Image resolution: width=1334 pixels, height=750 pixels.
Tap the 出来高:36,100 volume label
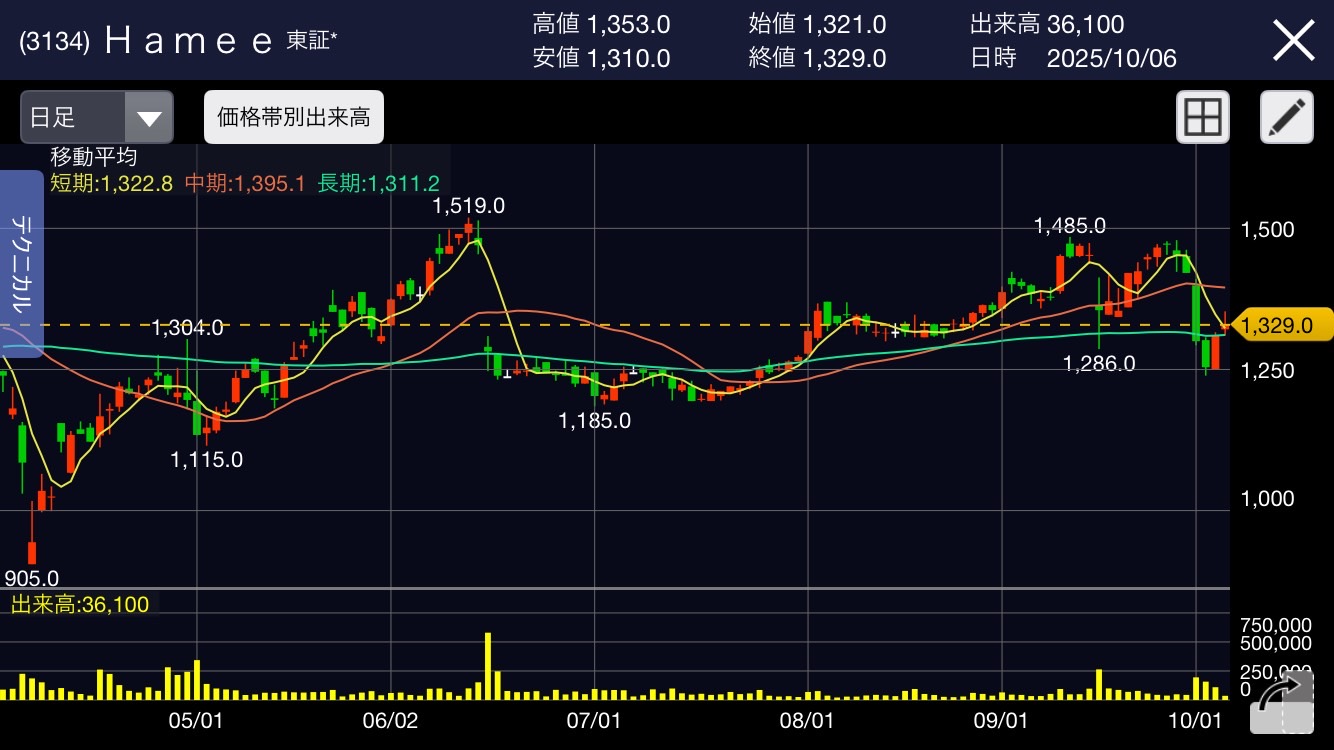pyautogui.click(x=80, y=604)
